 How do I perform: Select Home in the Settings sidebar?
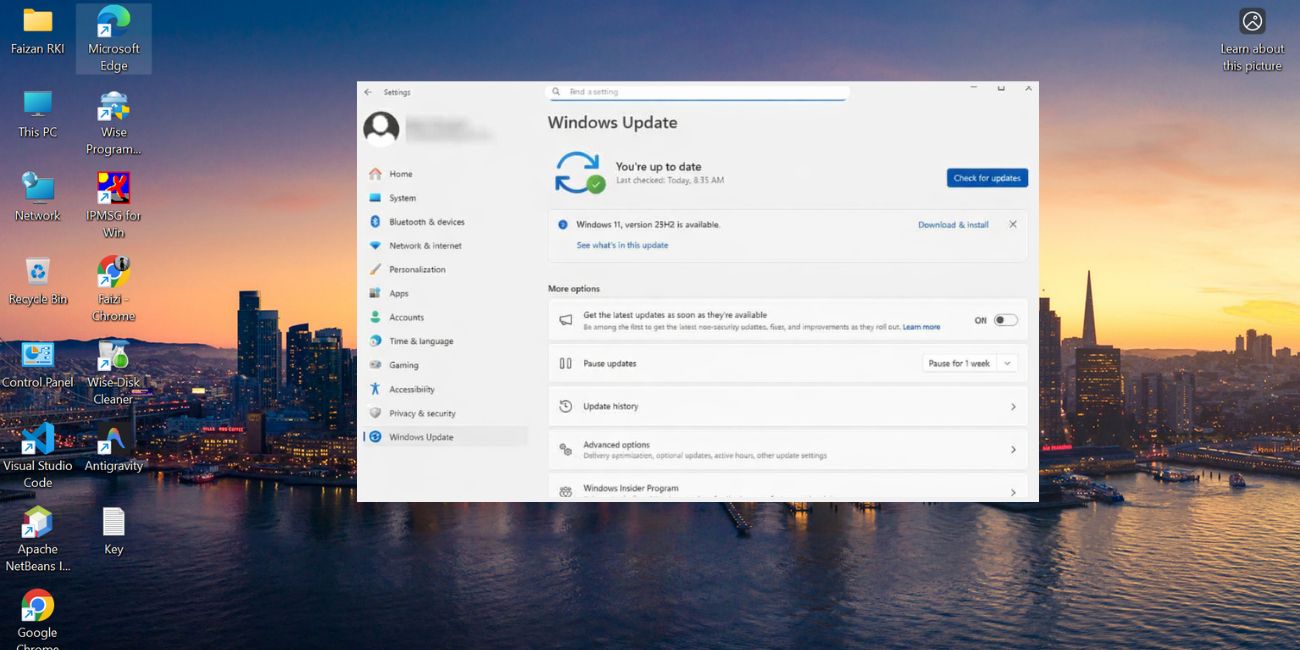tap(400, 173)
